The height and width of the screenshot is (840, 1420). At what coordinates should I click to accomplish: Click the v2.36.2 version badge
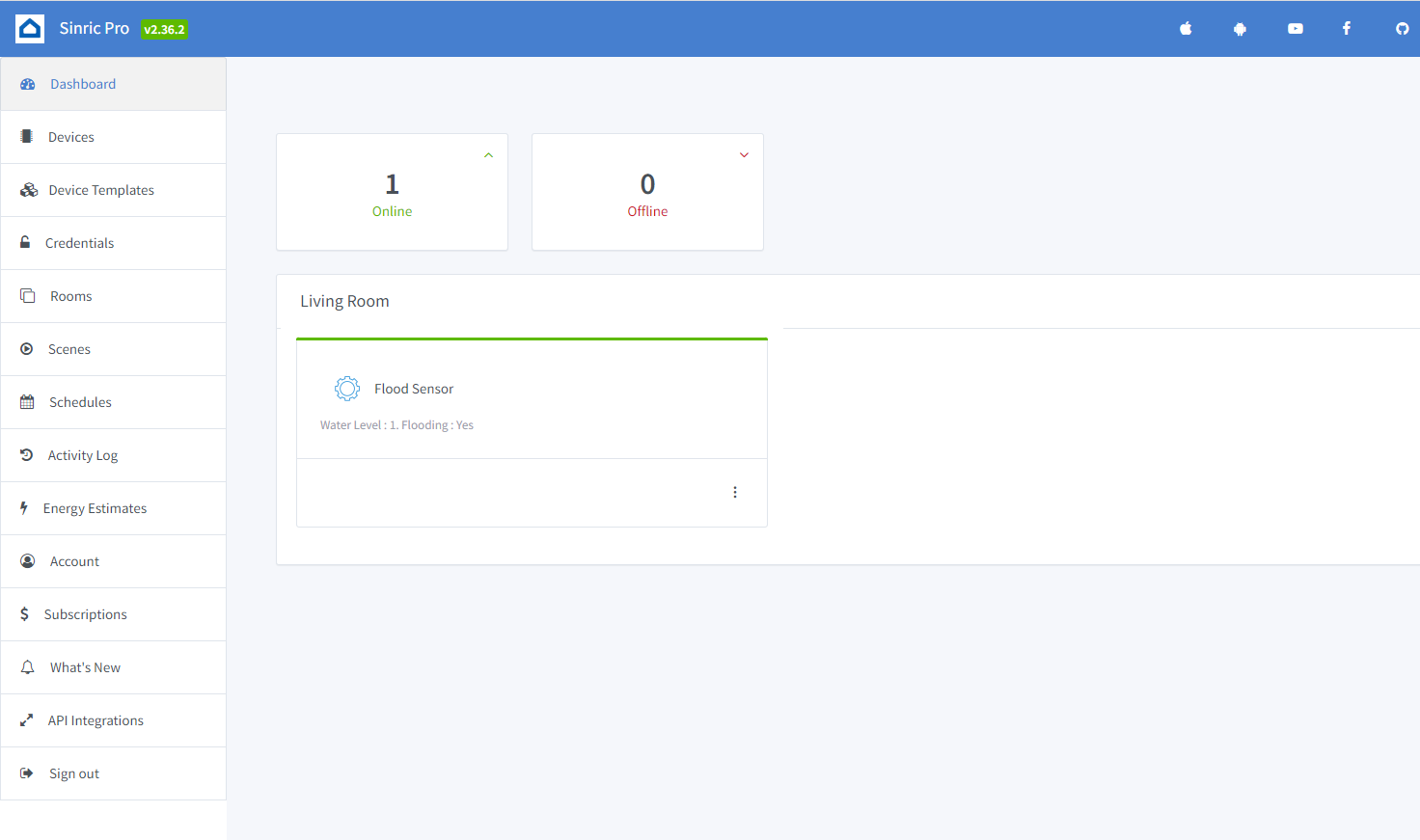pyautogui.click(x=164, y=29)
